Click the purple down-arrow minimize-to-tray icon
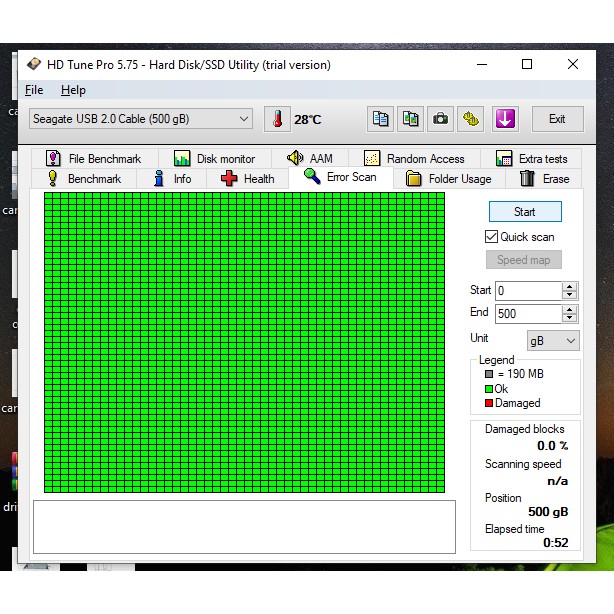Viewport: 614px width, 614px height. [x=505, y=119]
